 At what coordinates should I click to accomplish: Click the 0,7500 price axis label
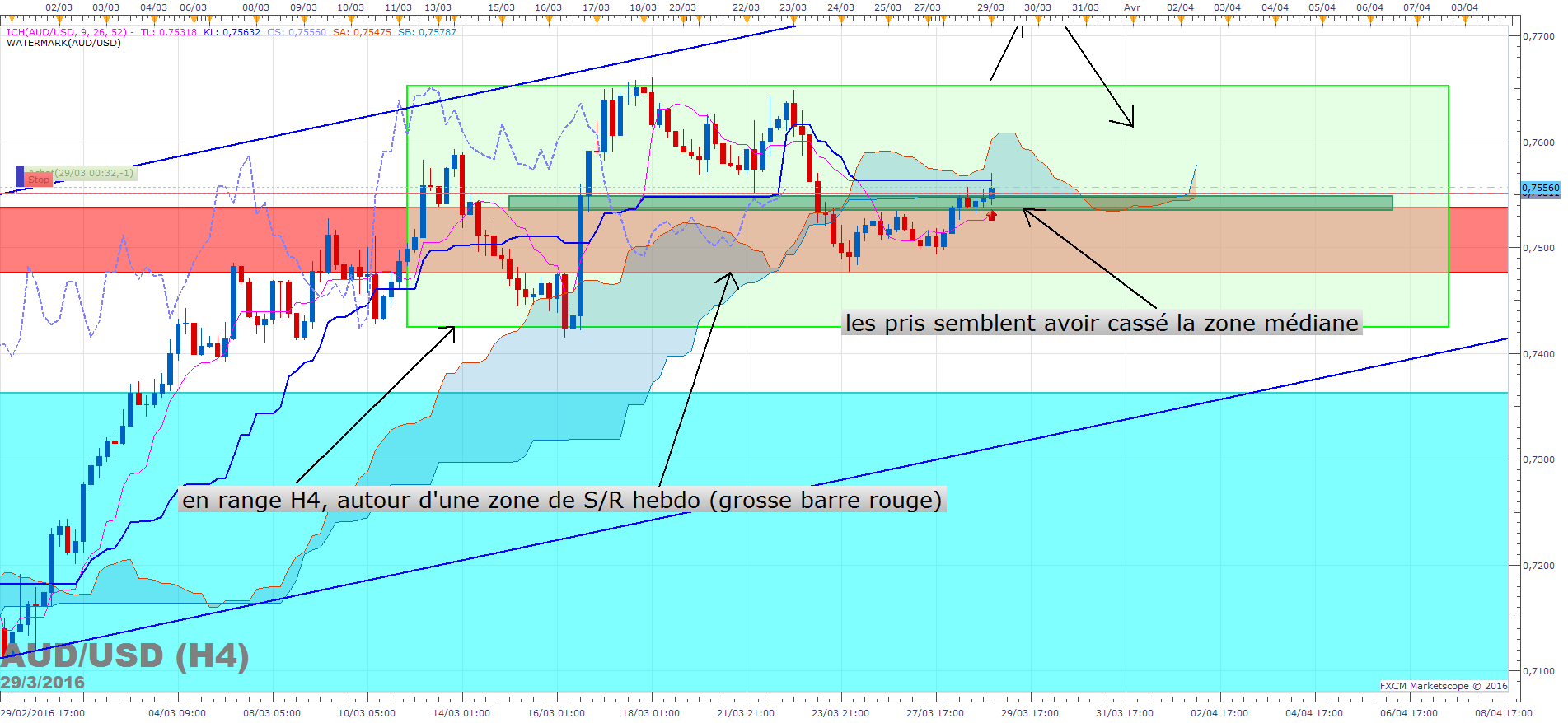pyautogui.click(x=1538, y=248)
